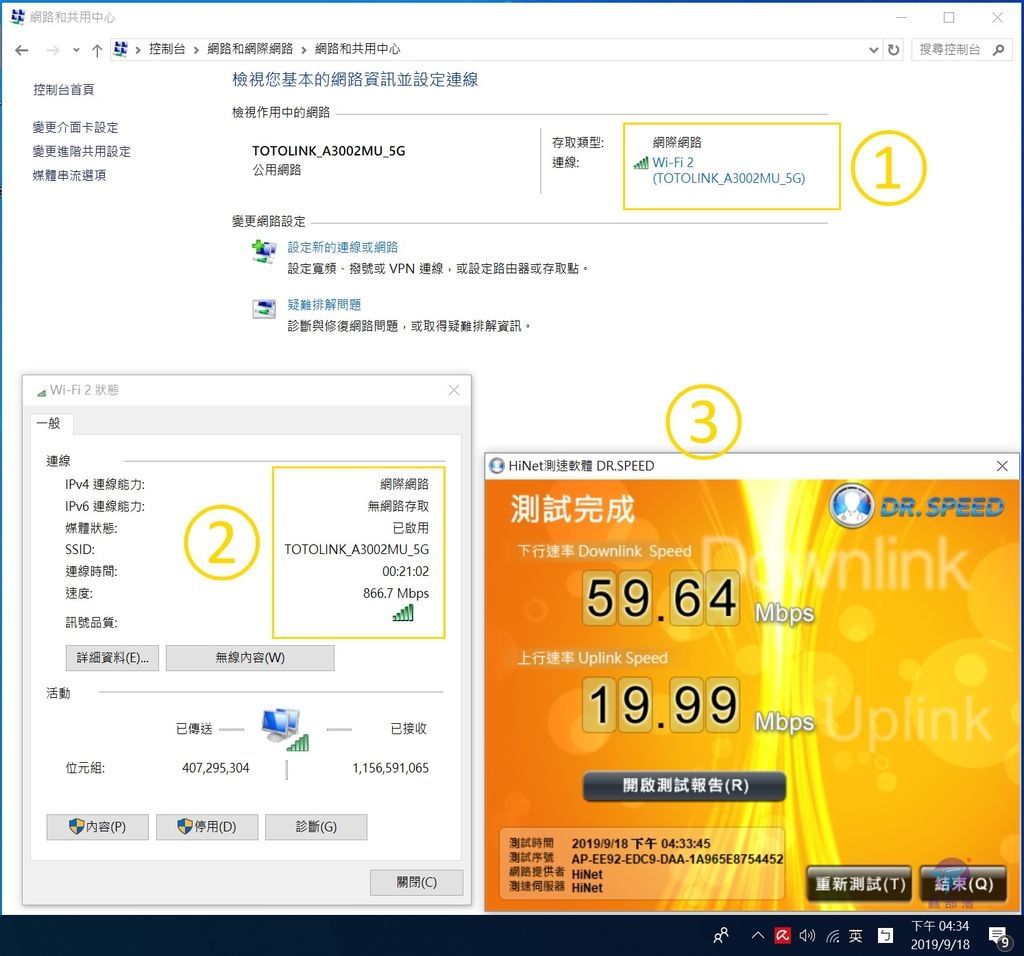
Task: Click 停用(D) to disable Wi-Fi
Action: point(207,827)
